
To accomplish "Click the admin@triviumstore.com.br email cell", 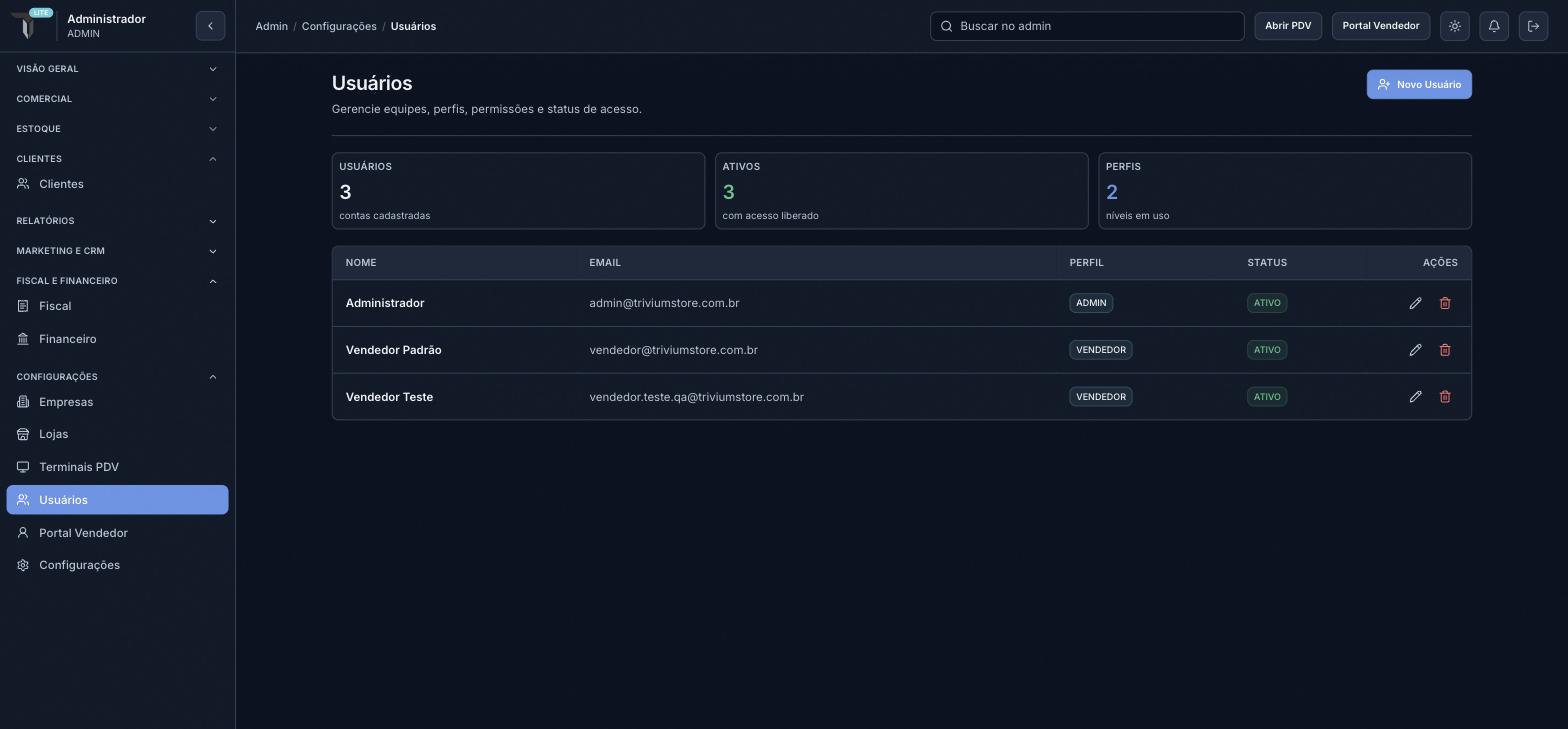I will tap(664, 303).
